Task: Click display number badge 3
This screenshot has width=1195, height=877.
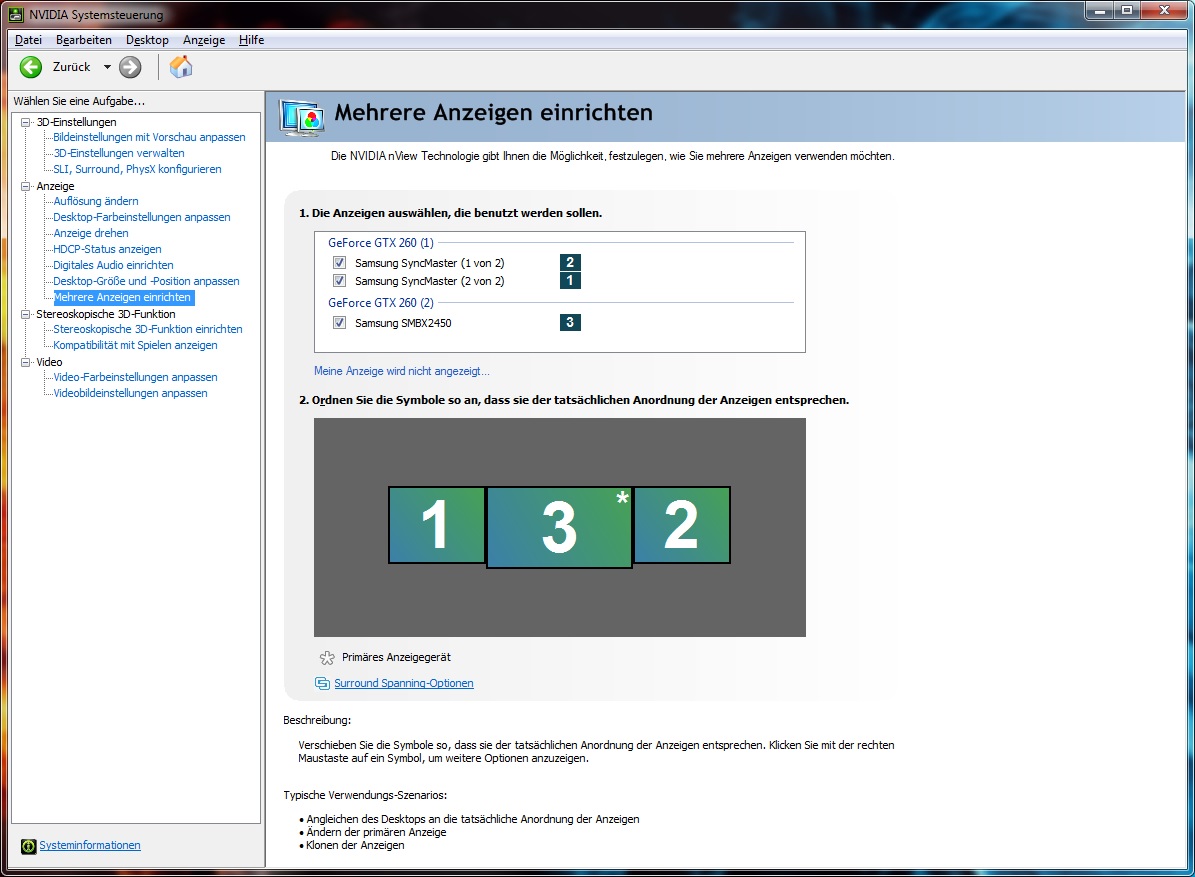Action: (570, 322)
